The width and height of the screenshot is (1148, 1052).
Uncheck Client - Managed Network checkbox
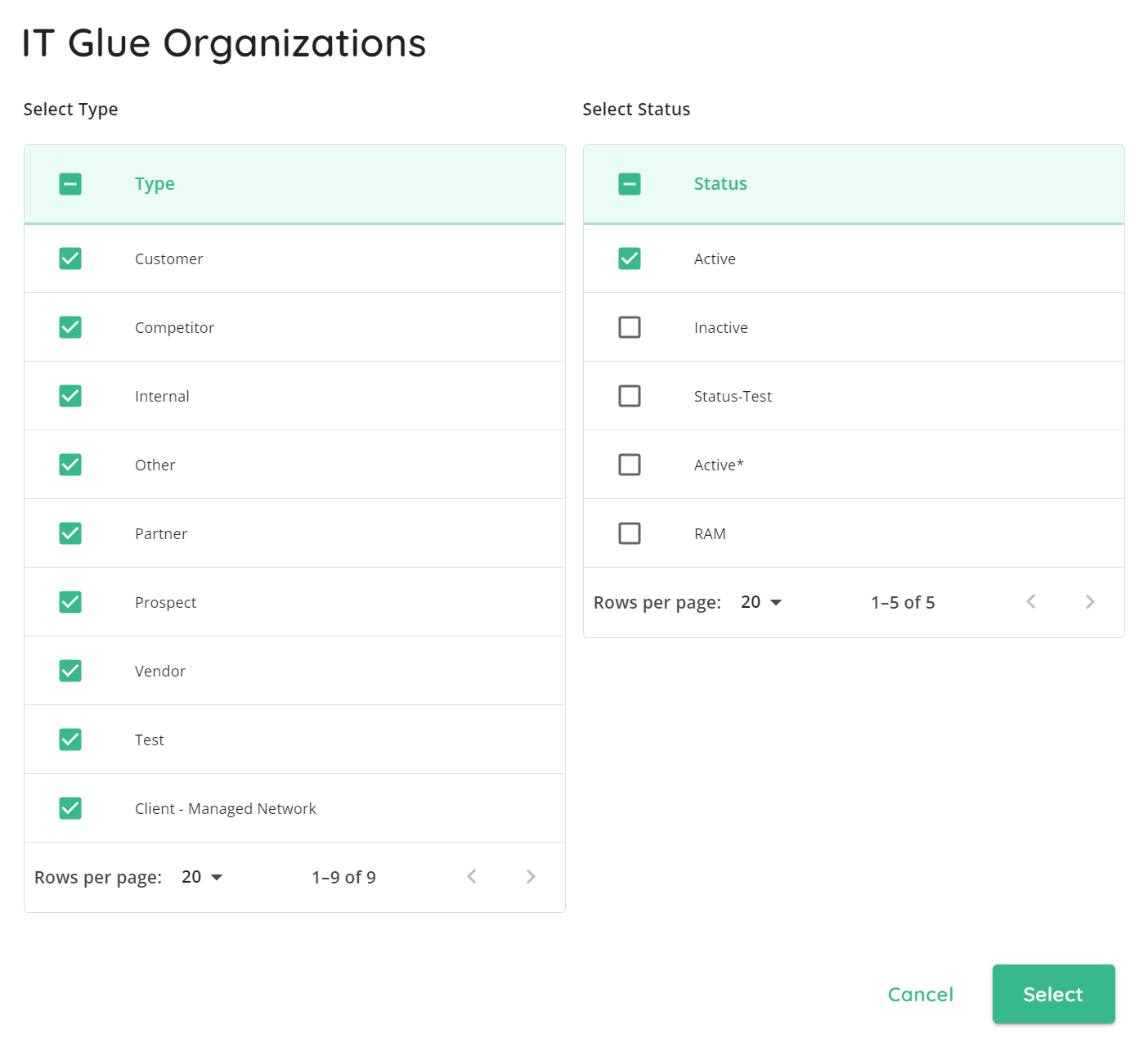click(70, 808)
